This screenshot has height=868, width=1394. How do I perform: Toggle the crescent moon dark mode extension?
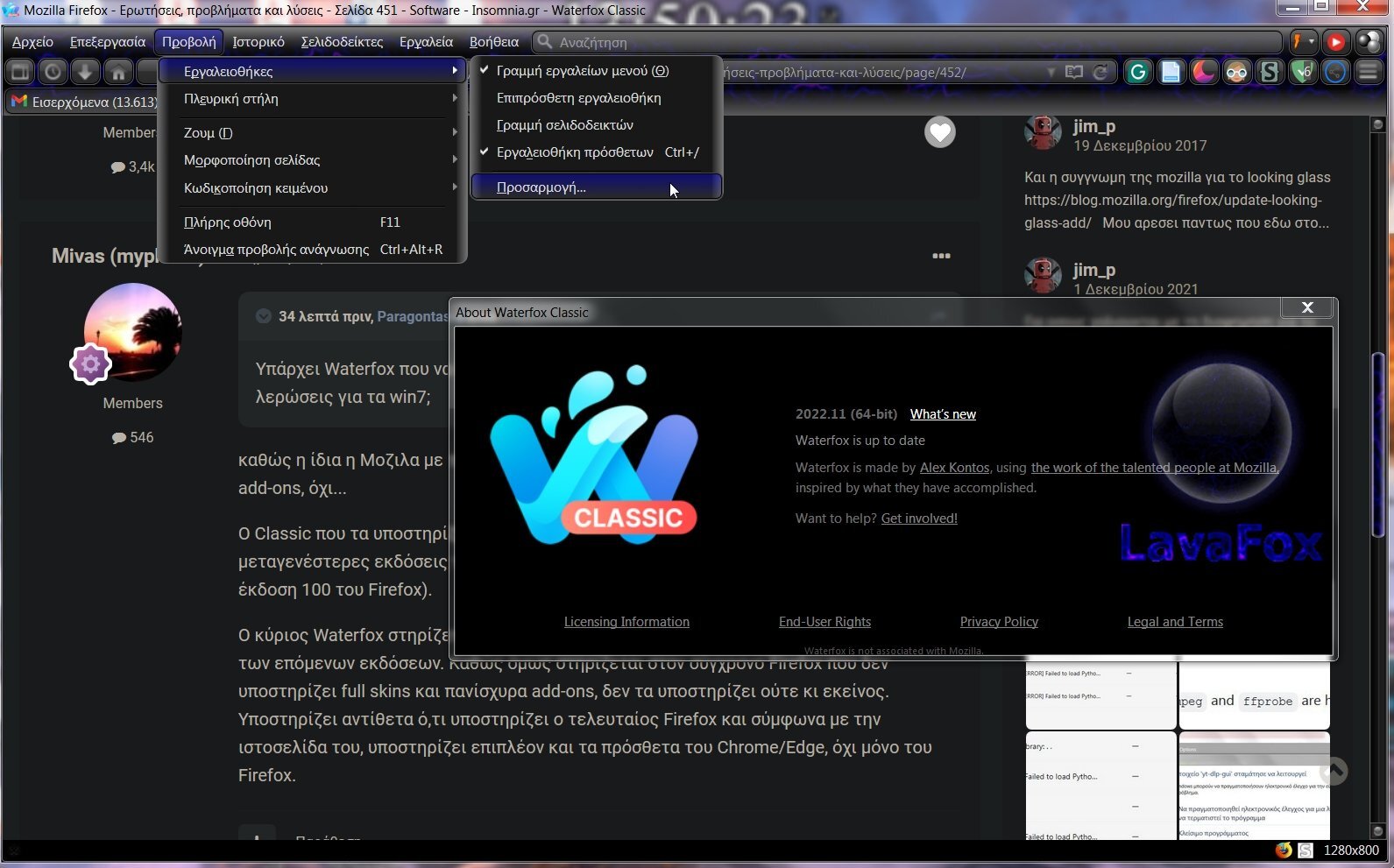[x=1204, y=72]
